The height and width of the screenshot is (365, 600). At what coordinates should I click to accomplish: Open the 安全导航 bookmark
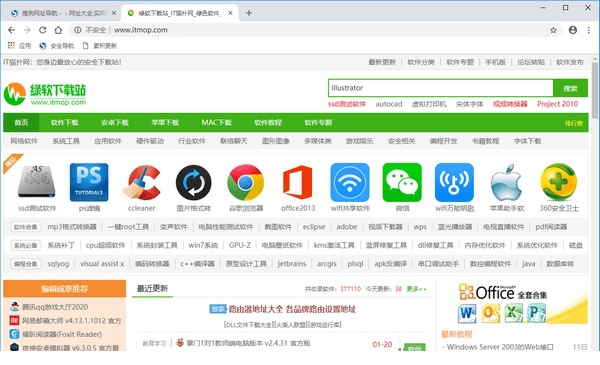[x=57, y=46]
